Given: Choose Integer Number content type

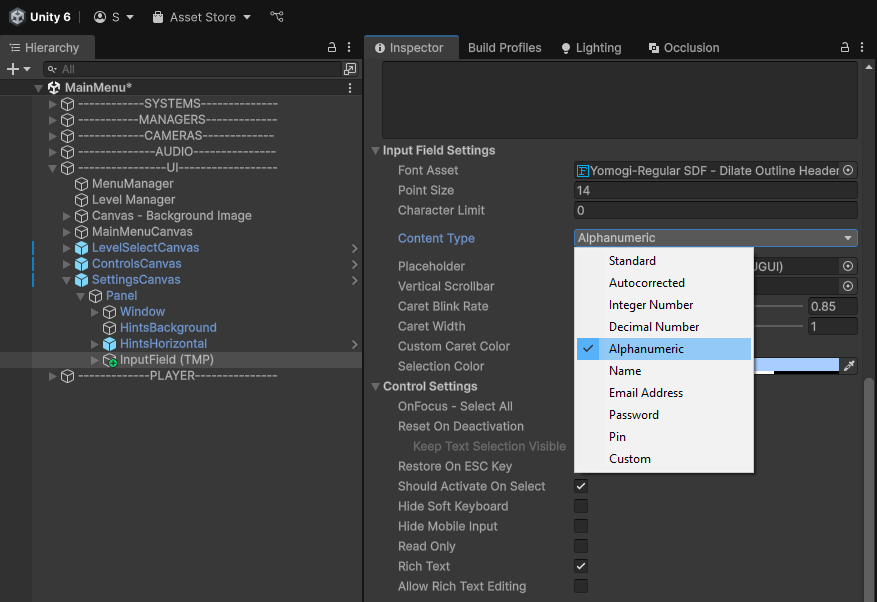Looking at the screenshot, I should click(x=664, y=305).
